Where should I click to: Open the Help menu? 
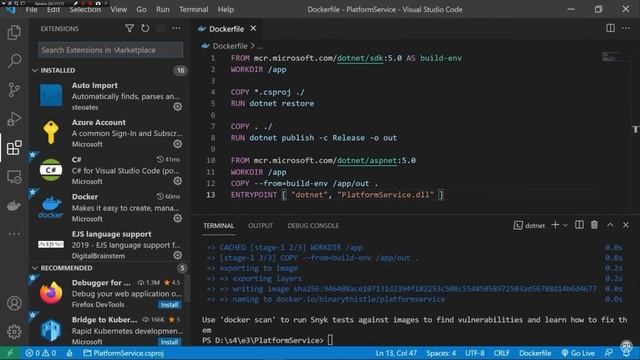point(226,9)
